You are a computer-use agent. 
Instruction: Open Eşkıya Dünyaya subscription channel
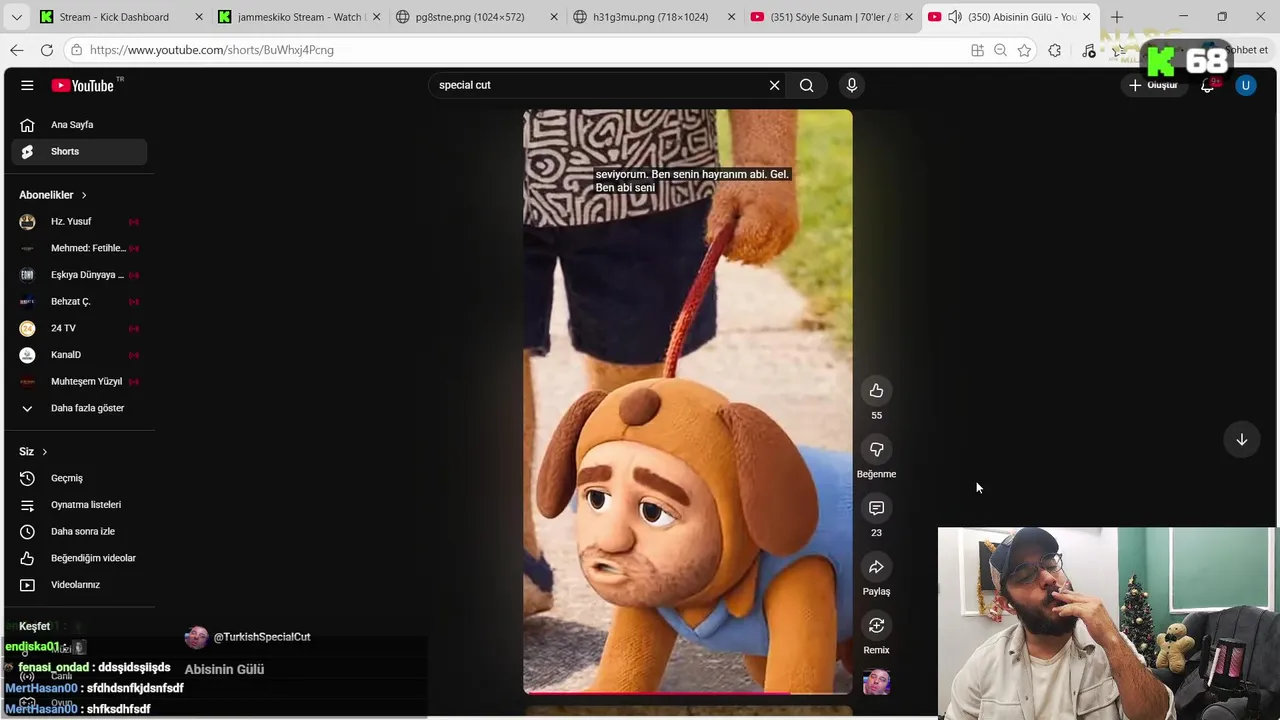click(80, 275)
